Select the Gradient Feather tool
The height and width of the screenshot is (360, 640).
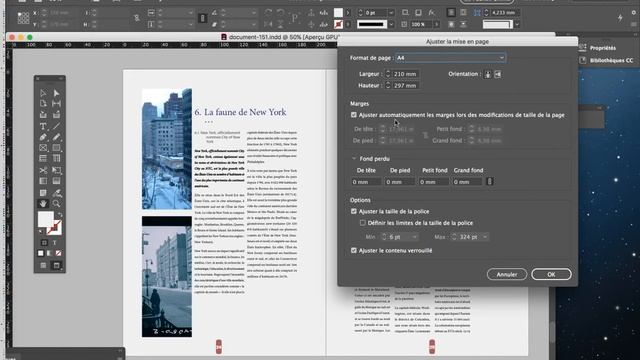click(56, 181)
